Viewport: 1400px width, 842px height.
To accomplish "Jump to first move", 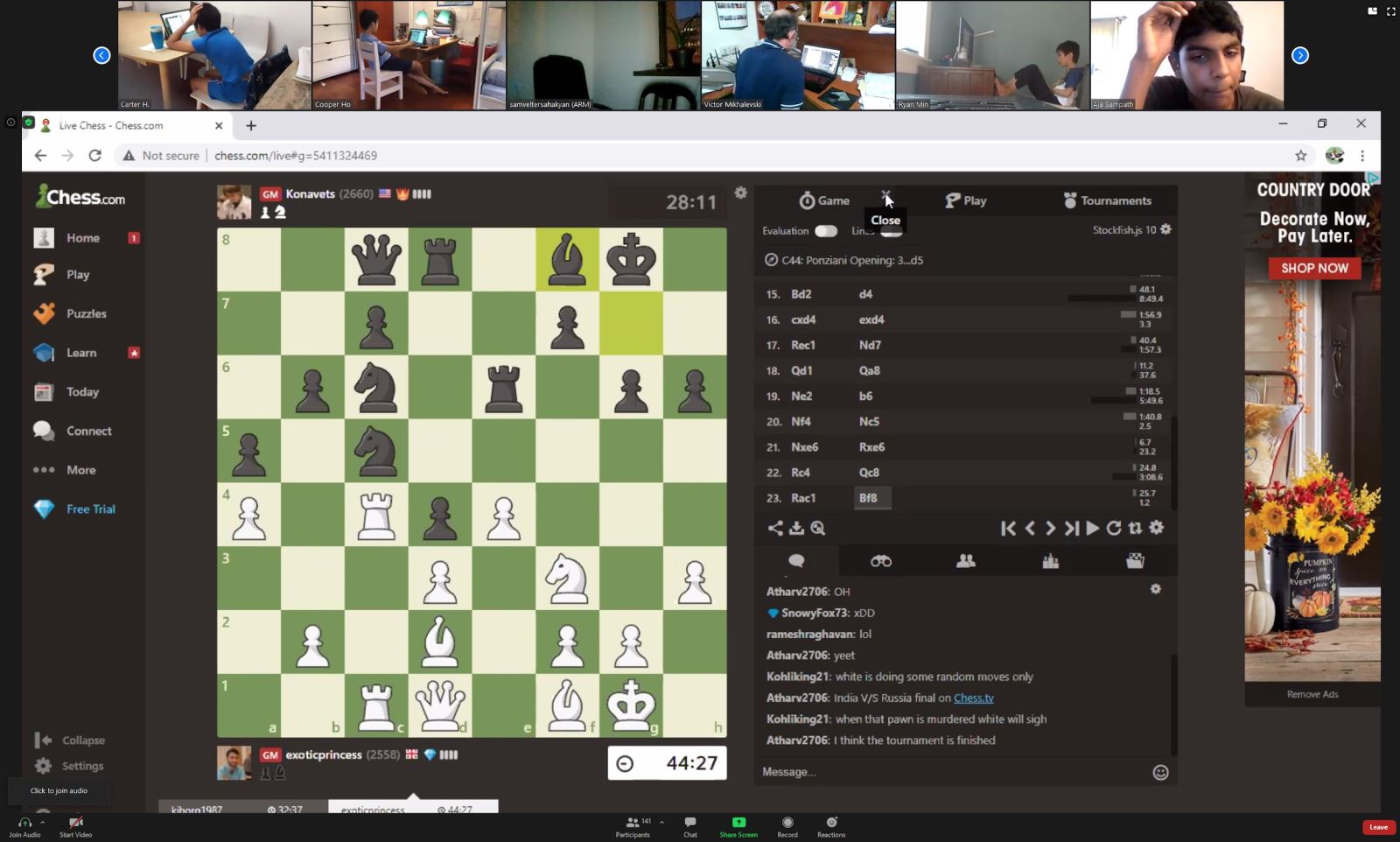I will point(1008,528).
